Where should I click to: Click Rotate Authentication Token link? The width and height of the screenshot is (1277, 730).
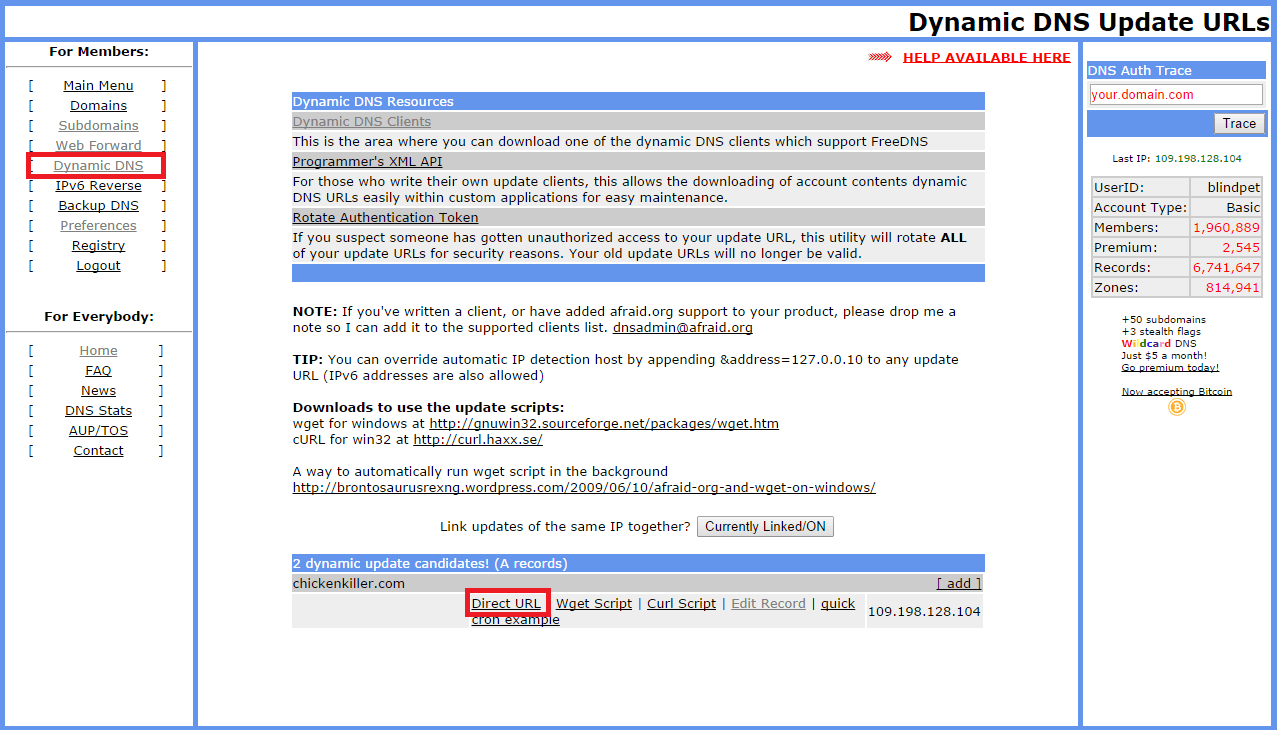385,218
